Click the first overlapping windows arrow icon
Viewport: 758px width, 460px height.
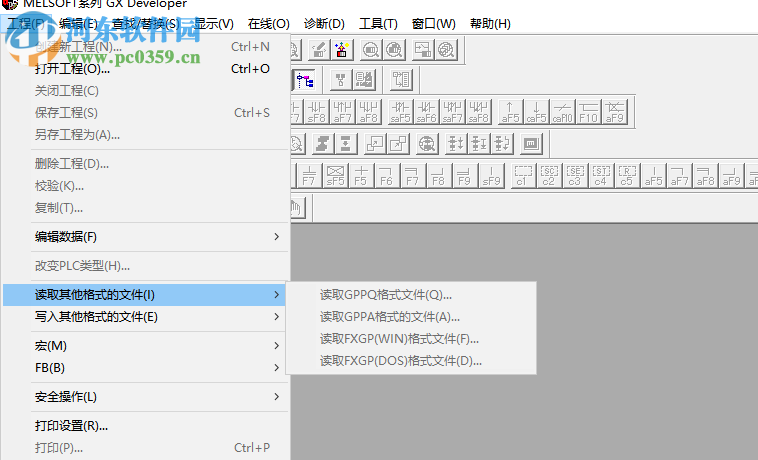[x=375, y=144]
